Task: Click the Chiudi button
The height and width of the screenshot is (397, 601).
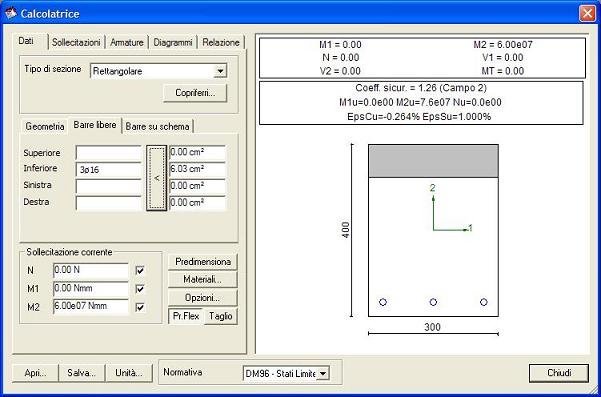Action: tap(559, 373)
